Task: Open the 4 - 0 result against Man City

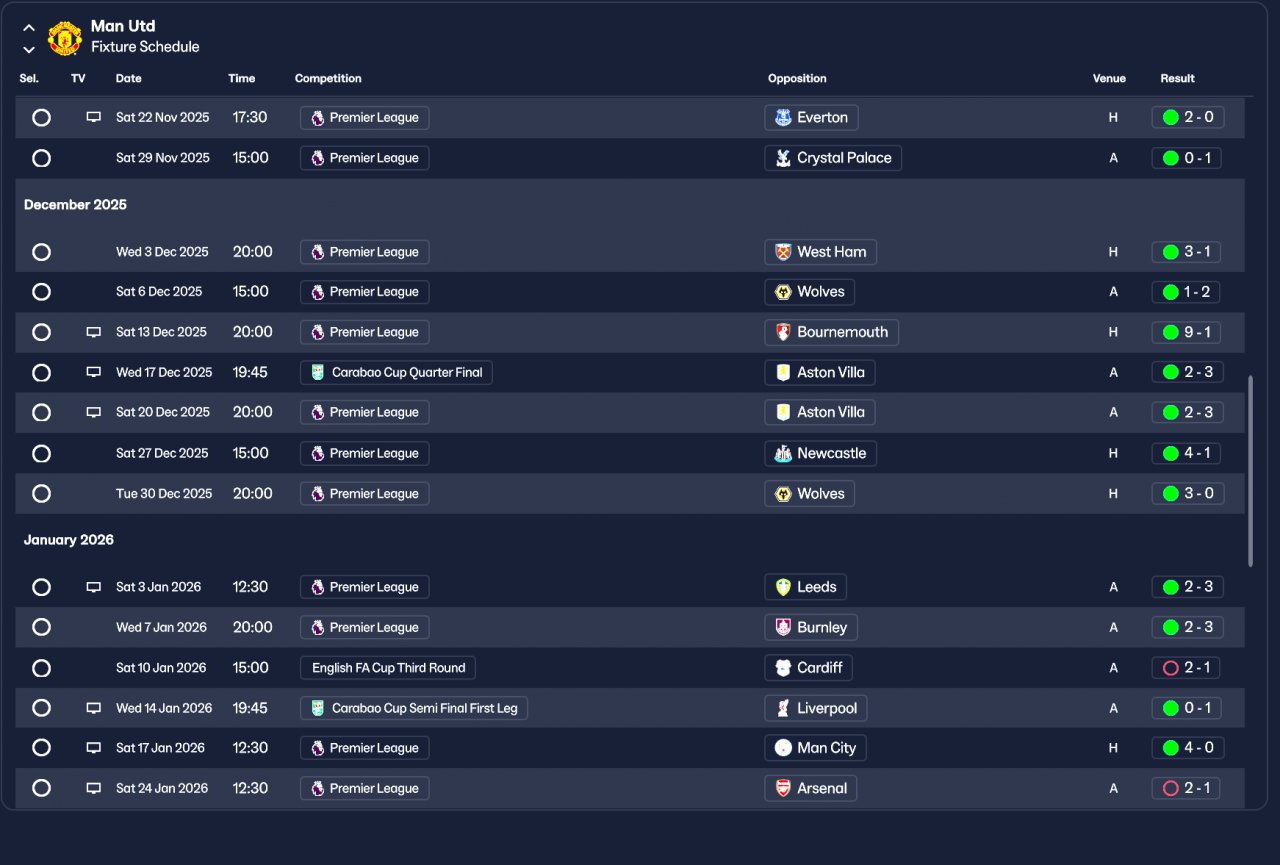Action: [x=1188, y=748]
